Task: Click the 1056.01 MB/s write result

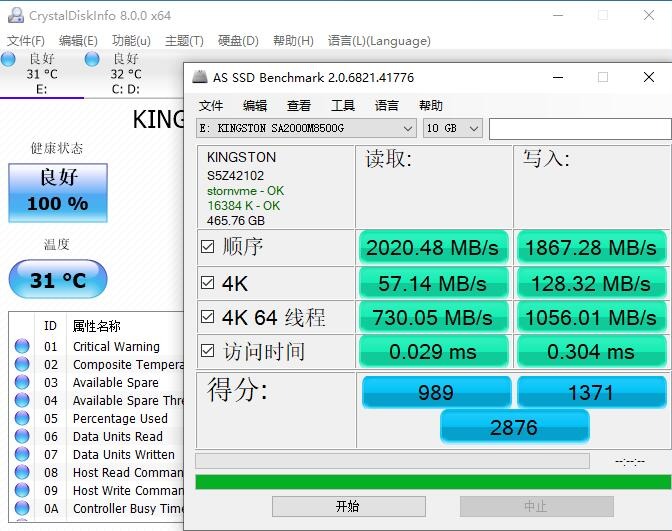Action: tap(591, 317)
